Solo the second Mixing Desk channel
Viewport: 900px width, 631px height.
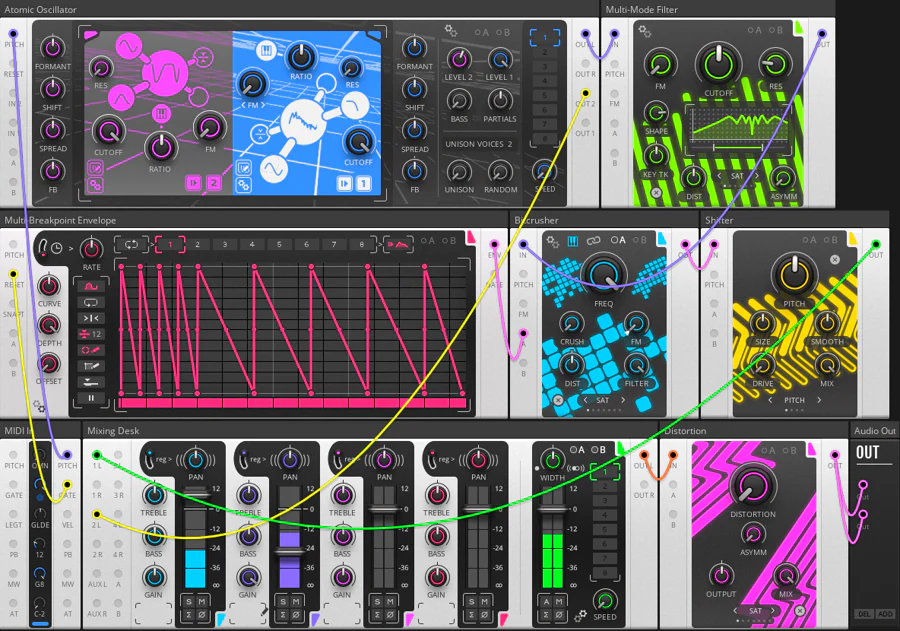coord(283,601)
